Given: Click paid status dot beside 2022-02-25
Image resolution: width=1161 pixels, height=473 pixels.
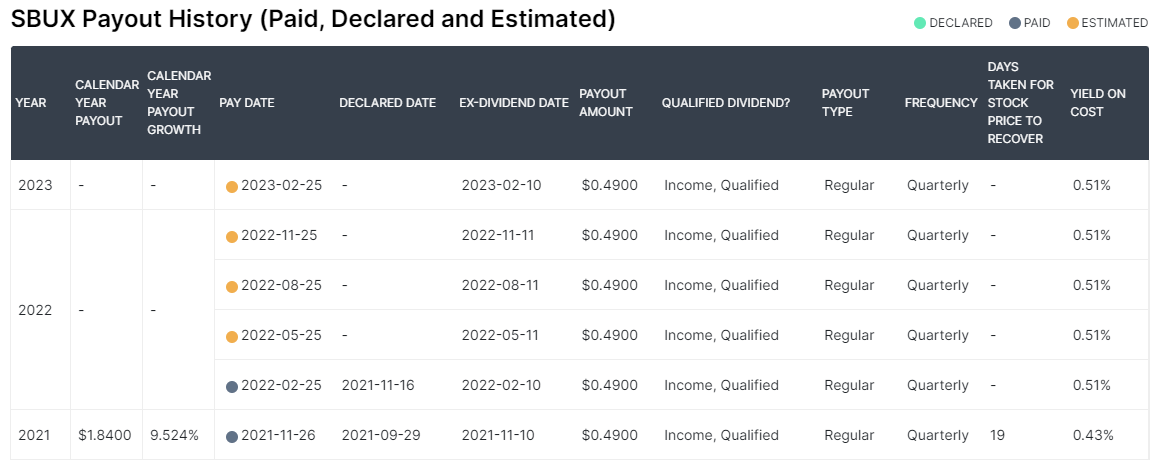Looking at the screenshot, I should pyautogui.click(x=232, y=386).
